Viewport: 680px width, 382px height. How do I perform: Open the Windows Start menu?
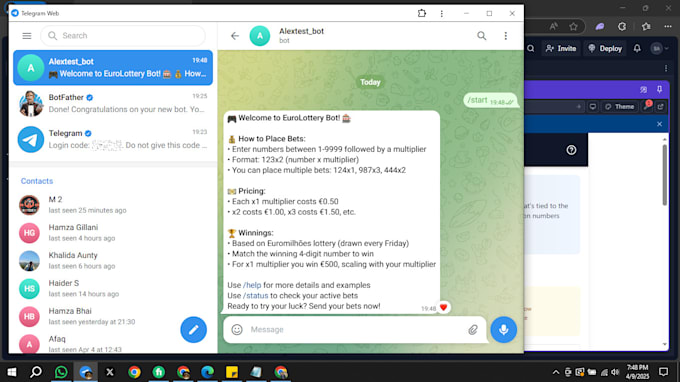pos(12,372)
